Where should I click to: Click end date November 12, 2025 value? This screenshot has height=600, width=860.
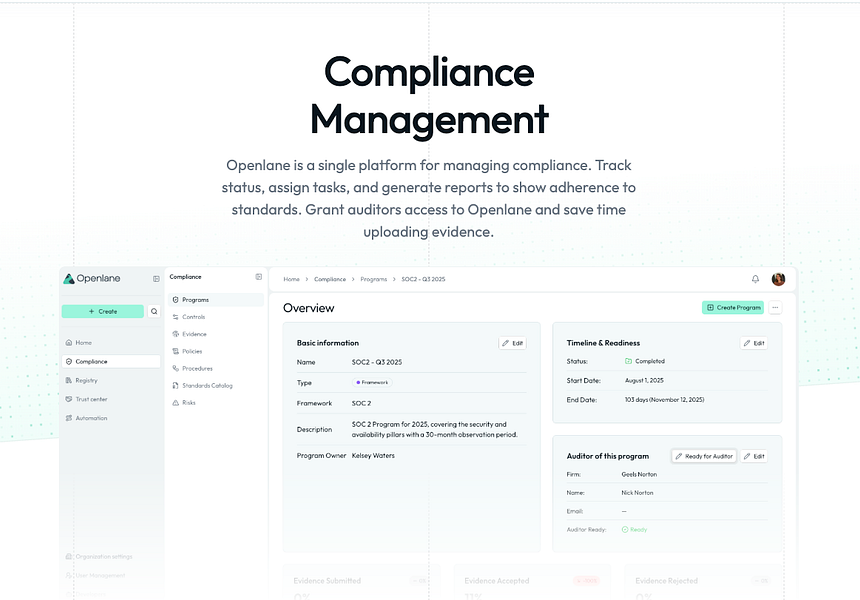(665, 400)
